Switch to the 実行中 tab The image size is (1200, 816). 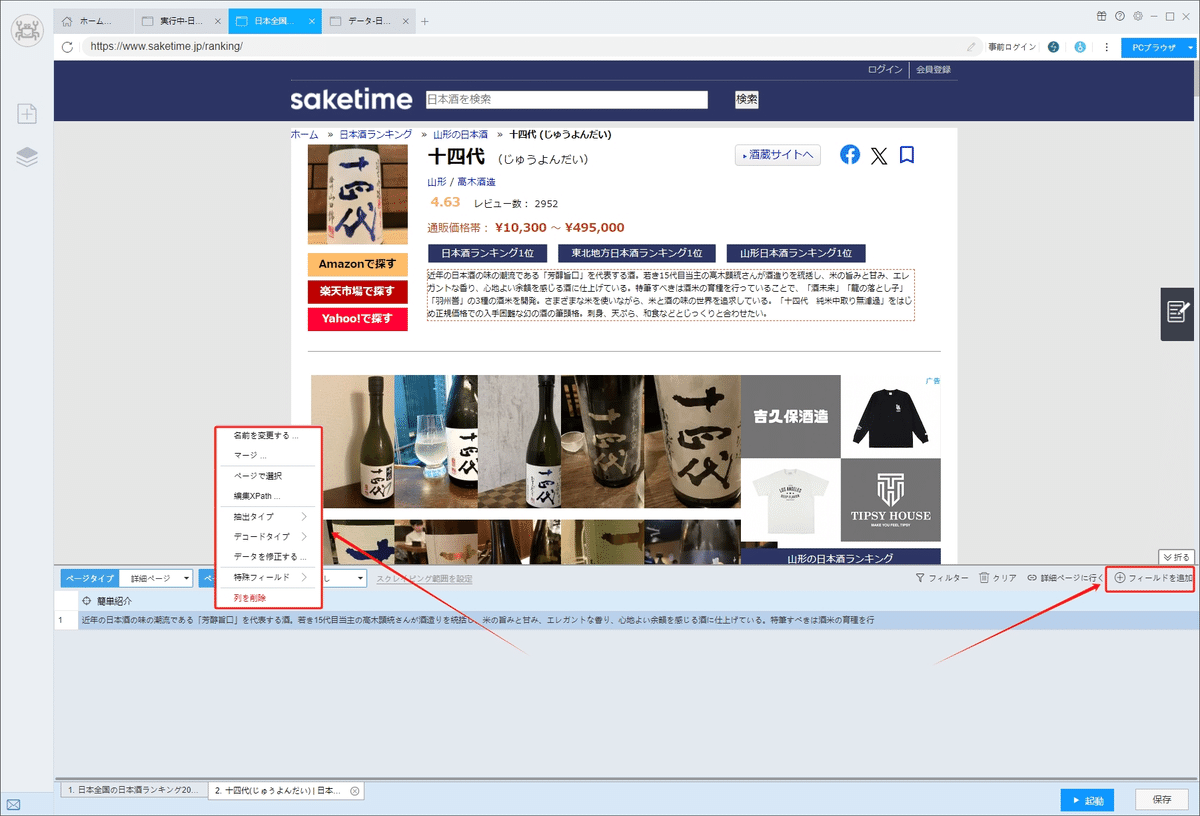coord(180,21)
